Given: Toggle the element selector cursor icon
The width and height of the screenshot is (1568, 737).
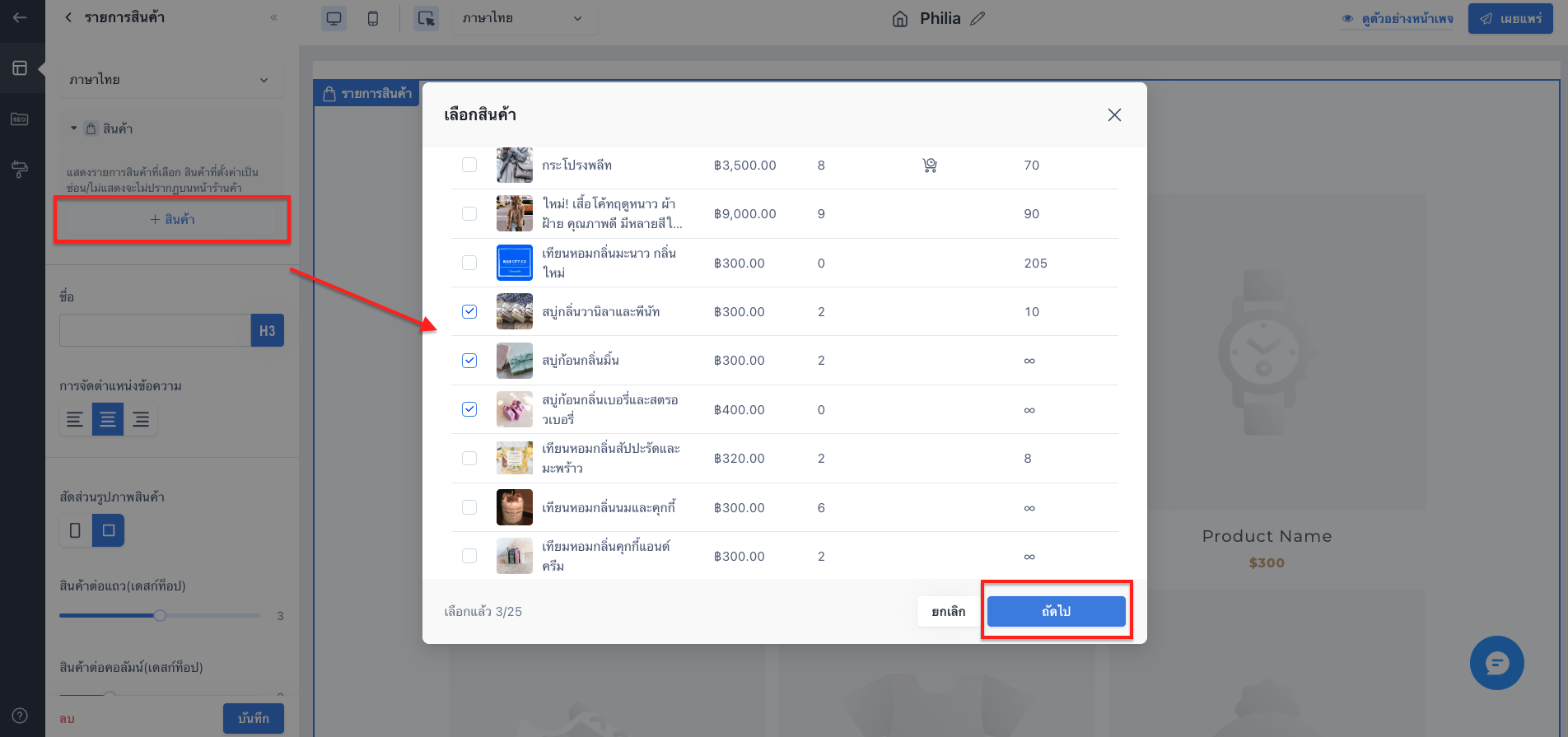Looking at the screenshot, I should tap(426, 18).
